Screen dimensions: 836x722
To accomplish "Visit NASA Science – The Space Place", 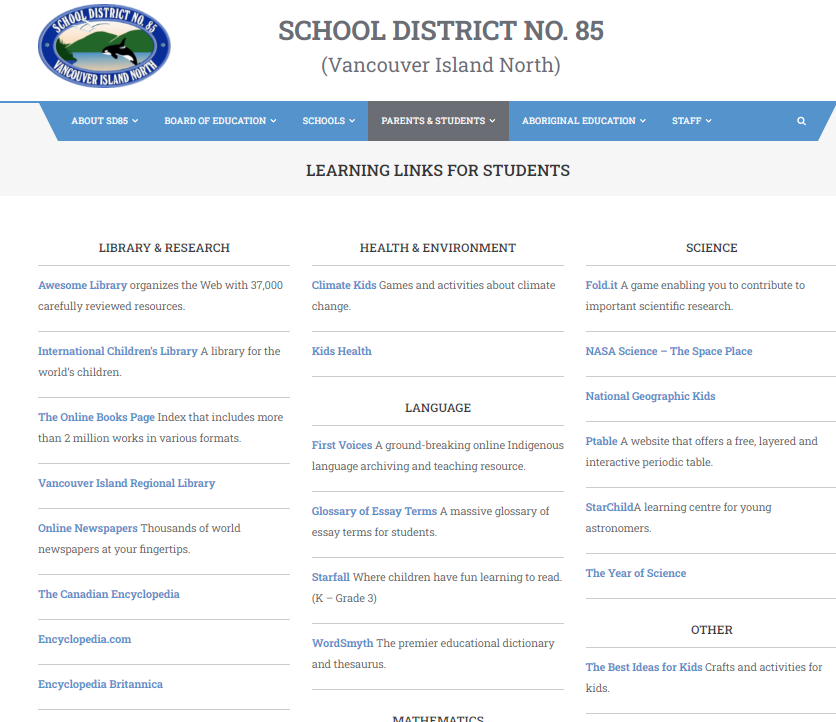I will click(x=669, y=351).
